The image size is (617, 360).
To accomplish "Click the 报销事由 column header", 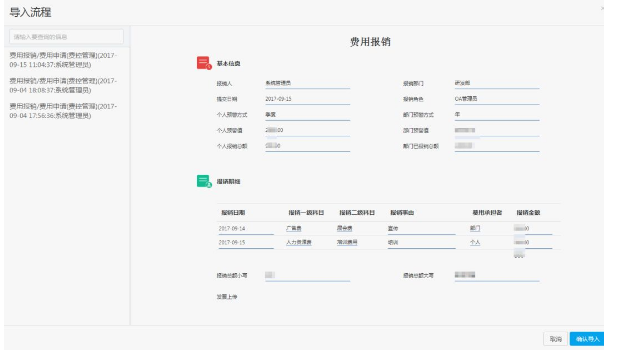I will [402, 213].
